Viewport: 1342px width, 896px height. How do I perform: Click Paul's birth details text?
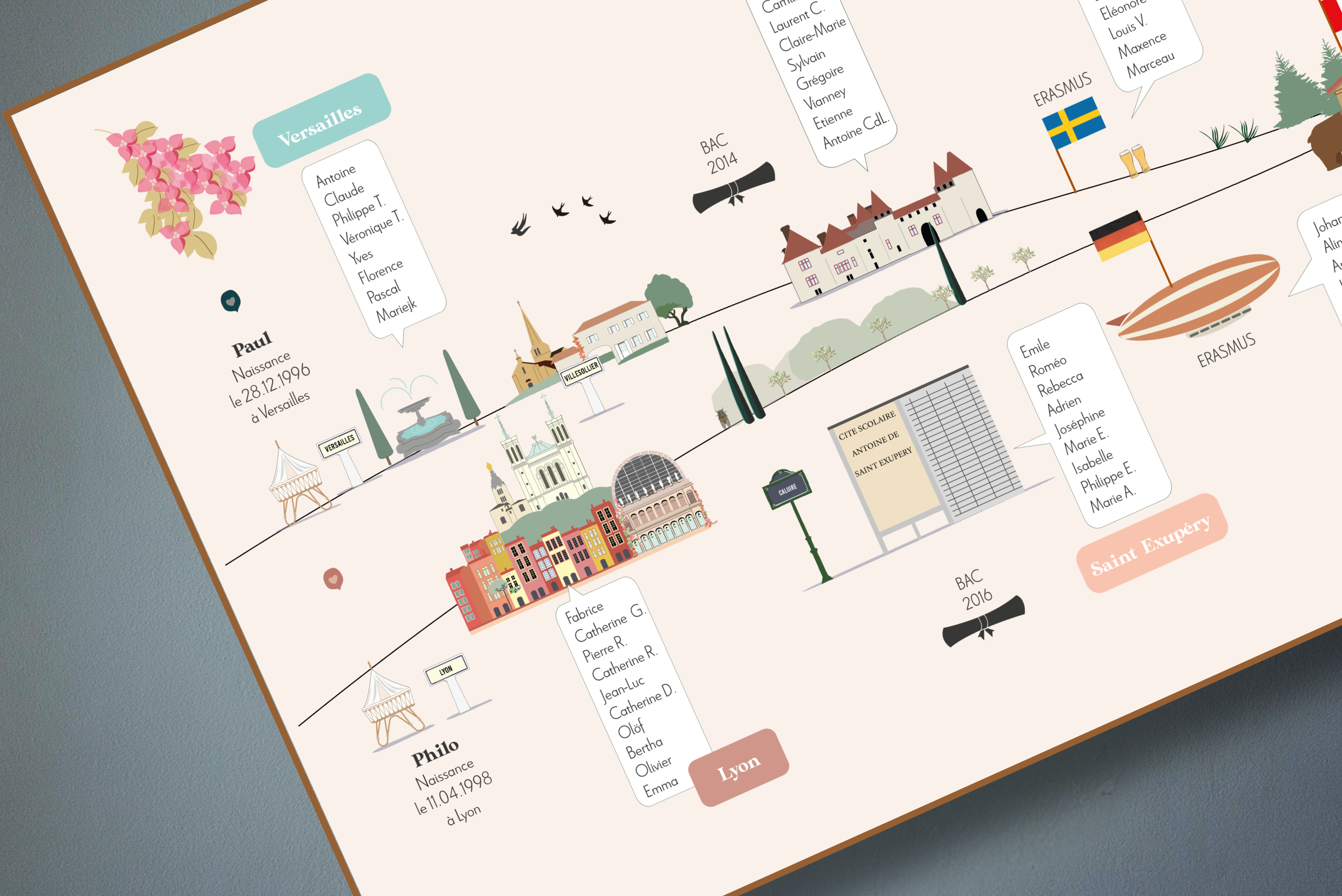[x=270, y=387]
